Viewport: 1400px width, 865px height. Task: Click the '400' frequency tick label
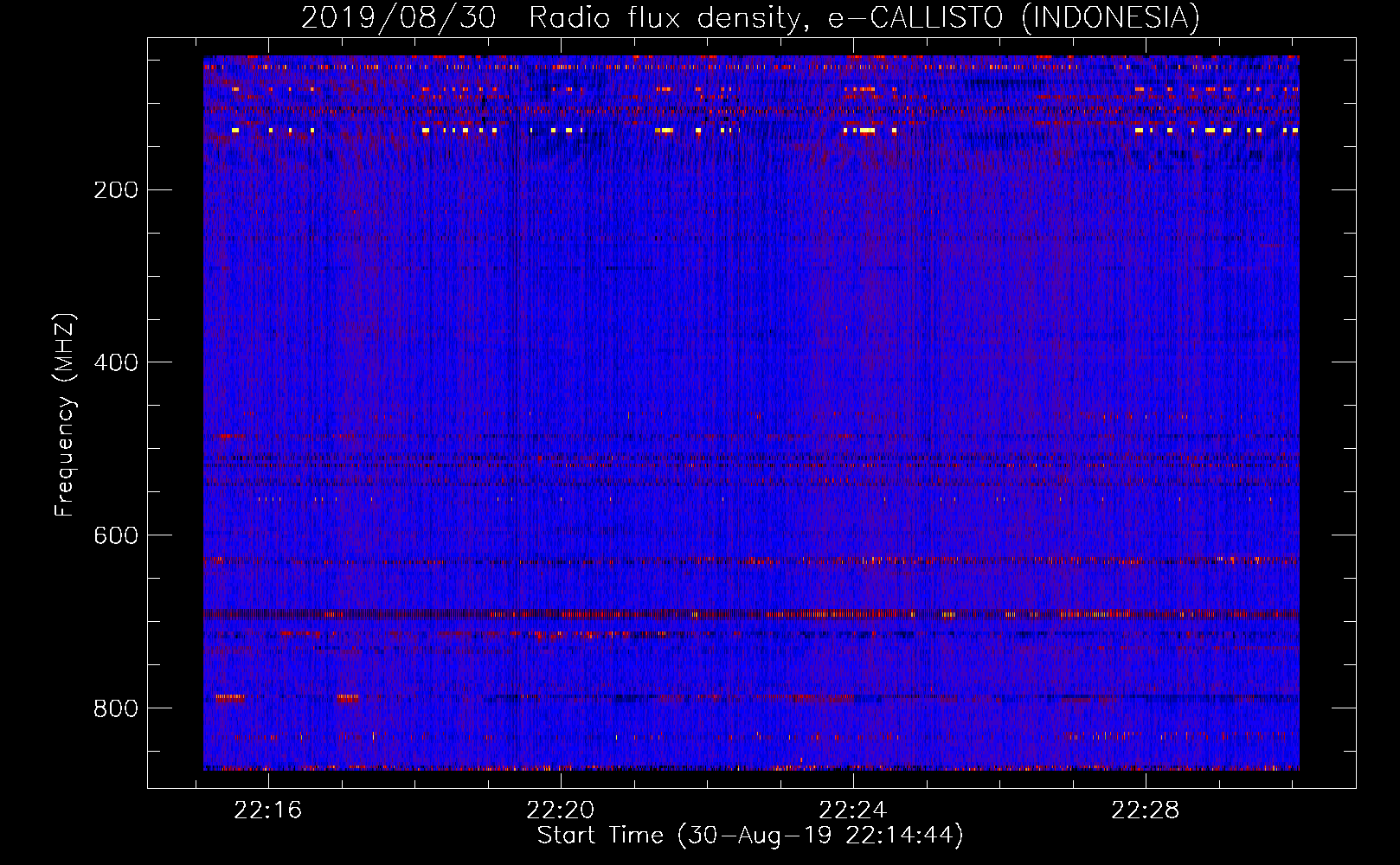(x=116, y=362)
